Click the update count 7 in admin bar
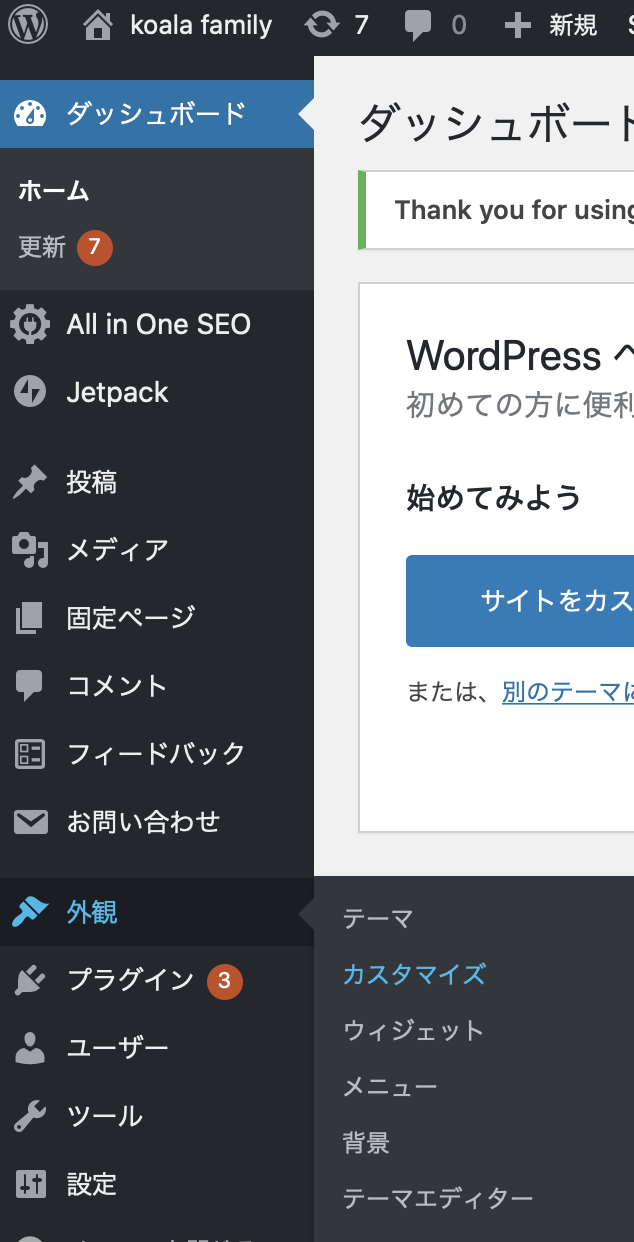The width and height of the screenshot is (634, 1242). pos(361,26)
